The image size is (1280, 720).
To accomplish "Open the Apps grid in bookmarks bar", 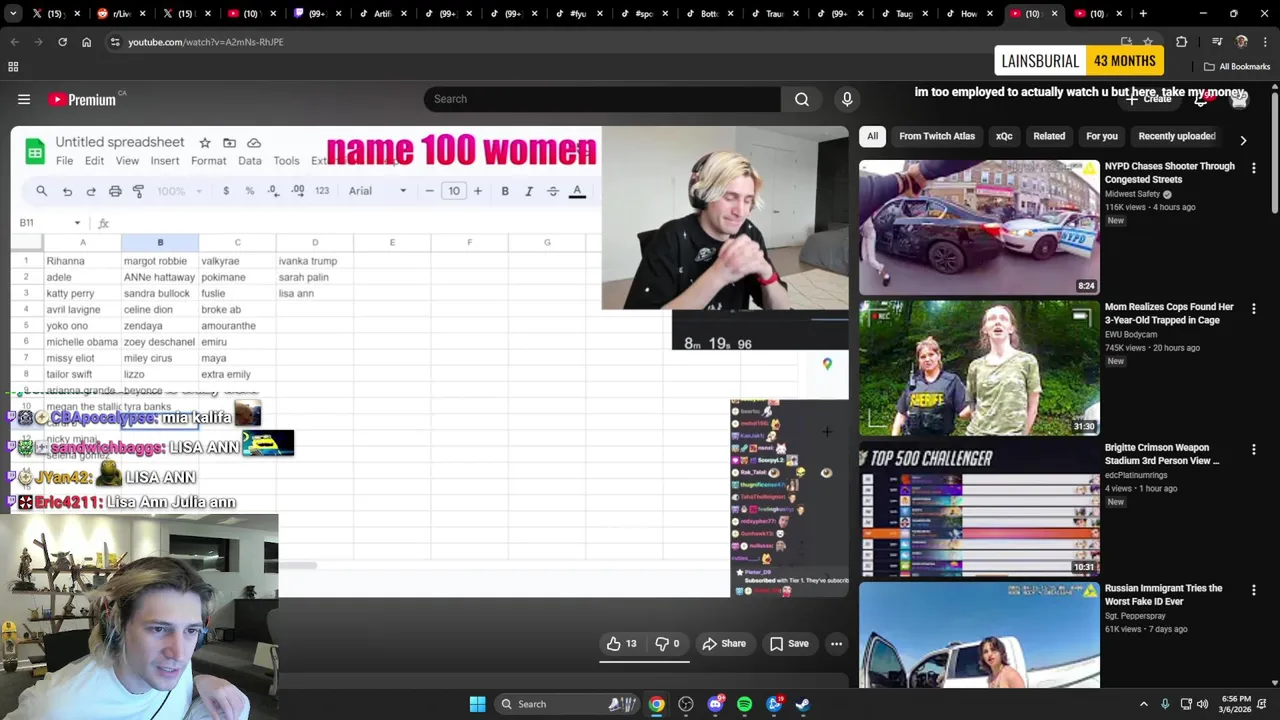I will (x=13, y=67).
